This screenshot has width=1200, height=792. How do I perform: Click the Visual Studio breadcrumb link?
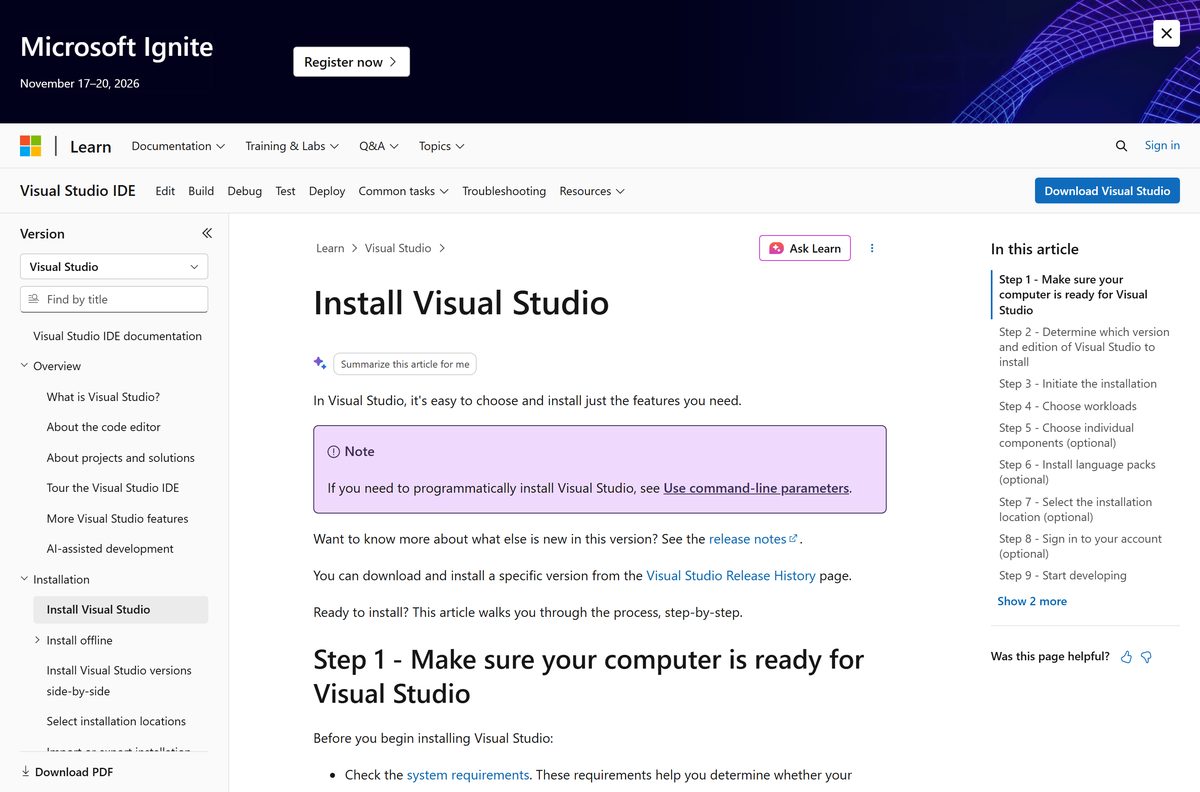(x=398, y=248)
